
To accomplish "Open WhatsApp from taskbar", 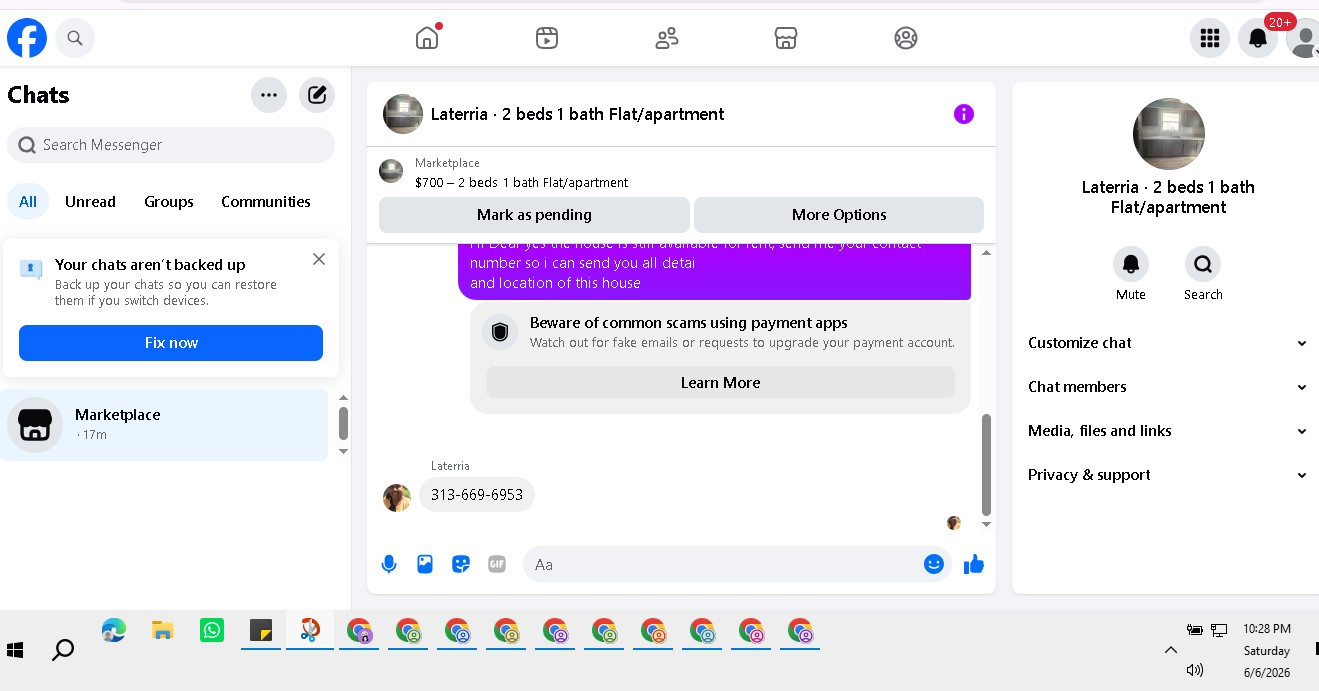I will tap(212, 630).
